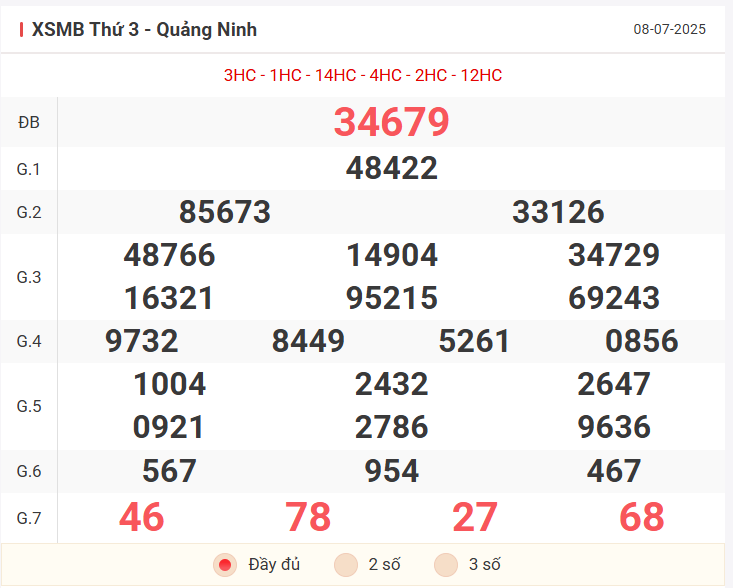The height and width of the screenshot is (588, 733).
Task: Click the G.1 row label
Action: point(29,169)
